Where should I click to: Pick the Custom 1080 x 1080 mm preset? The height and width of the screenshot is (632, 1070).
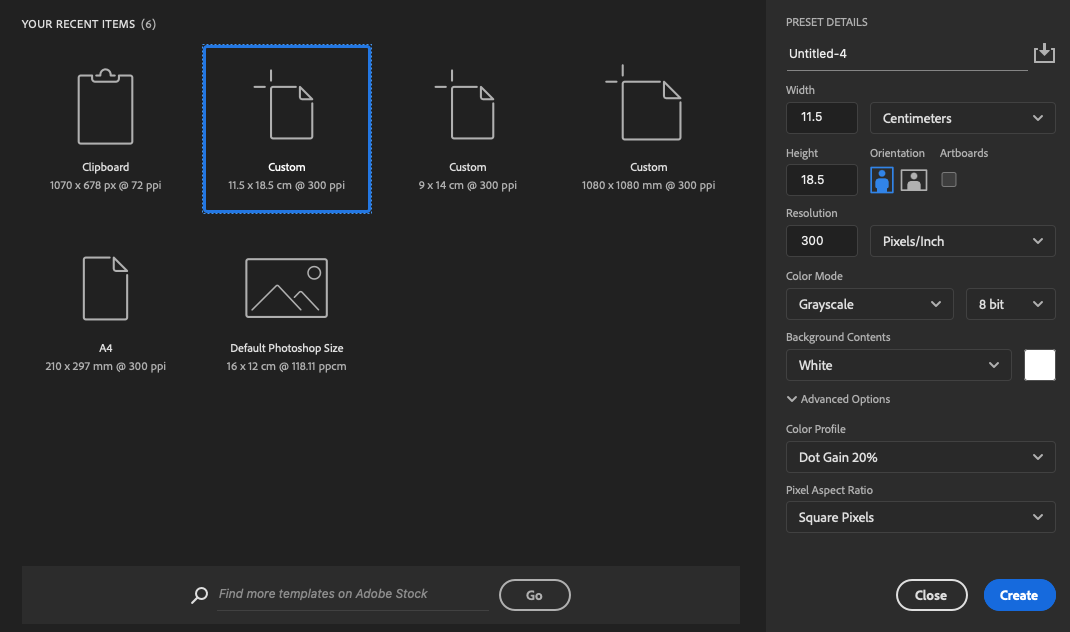click(x=648, y=108)
